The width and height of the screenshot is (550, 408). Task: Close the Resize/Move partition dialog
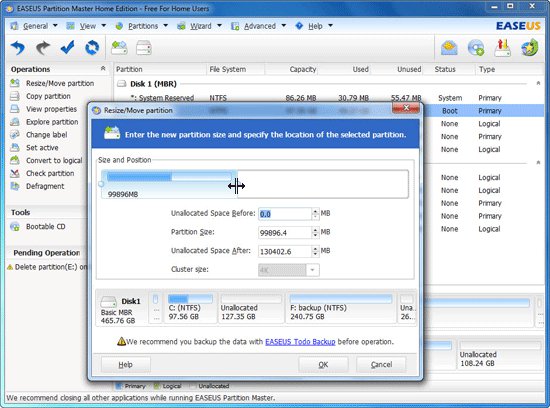[x=406, y=108]
